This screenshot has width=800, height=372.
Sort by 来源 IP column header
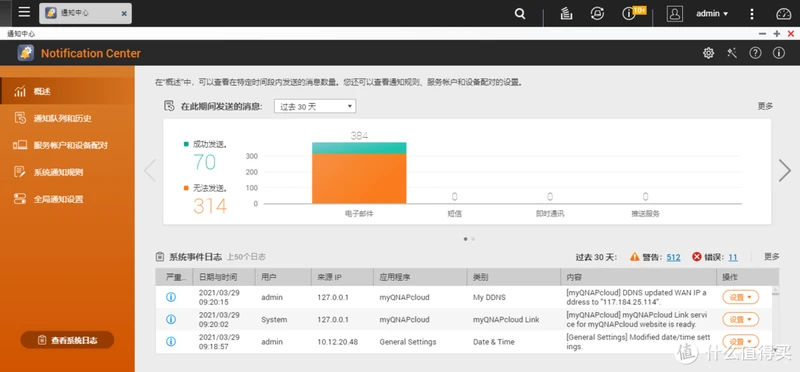point(342,277)
